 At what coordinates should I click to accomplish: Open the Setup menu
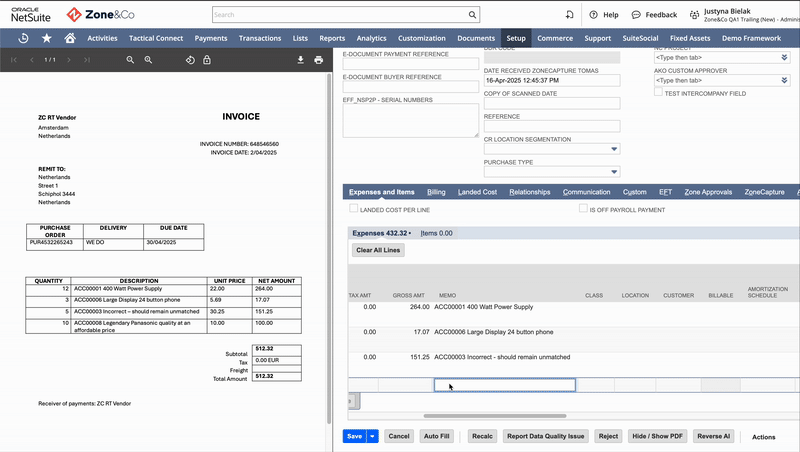coord(516,38)
